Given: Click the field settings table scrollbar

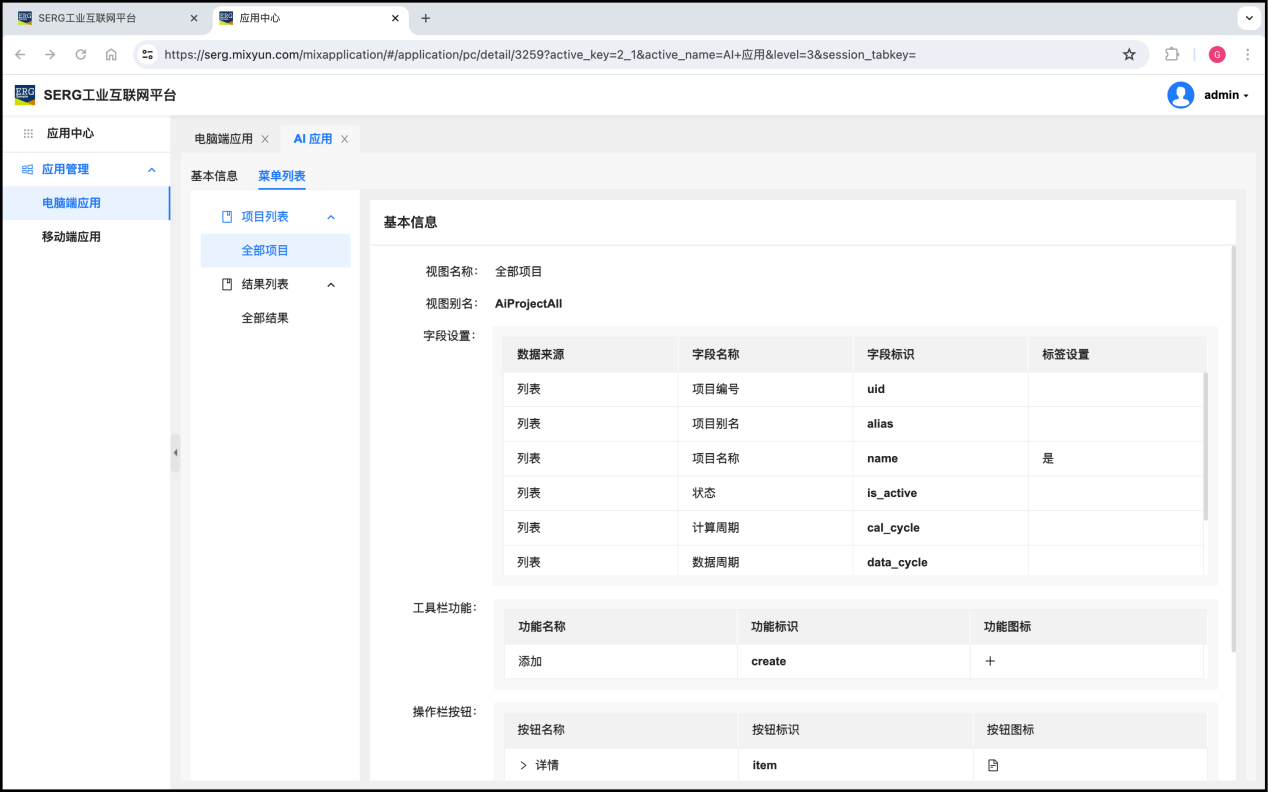Looking at the screenshot, I should pyautogui.click(x=1205, y=445).
